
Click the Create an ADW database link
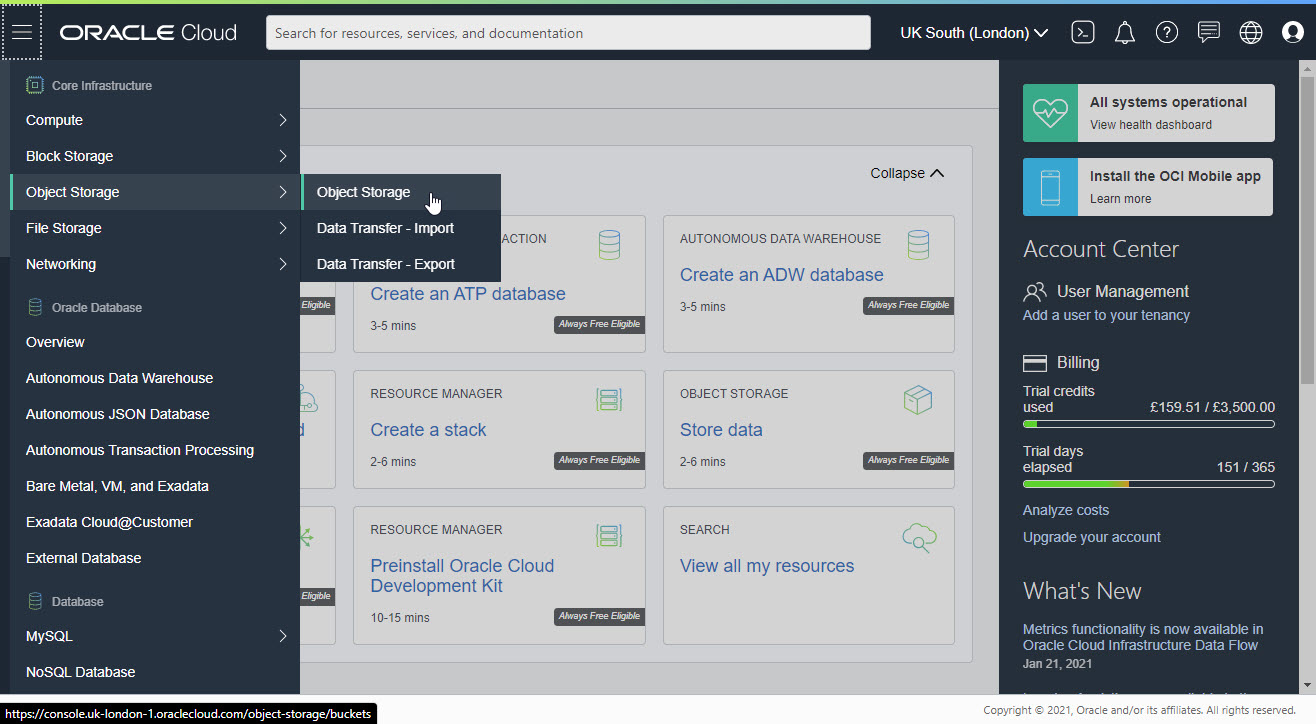(782, 275)
